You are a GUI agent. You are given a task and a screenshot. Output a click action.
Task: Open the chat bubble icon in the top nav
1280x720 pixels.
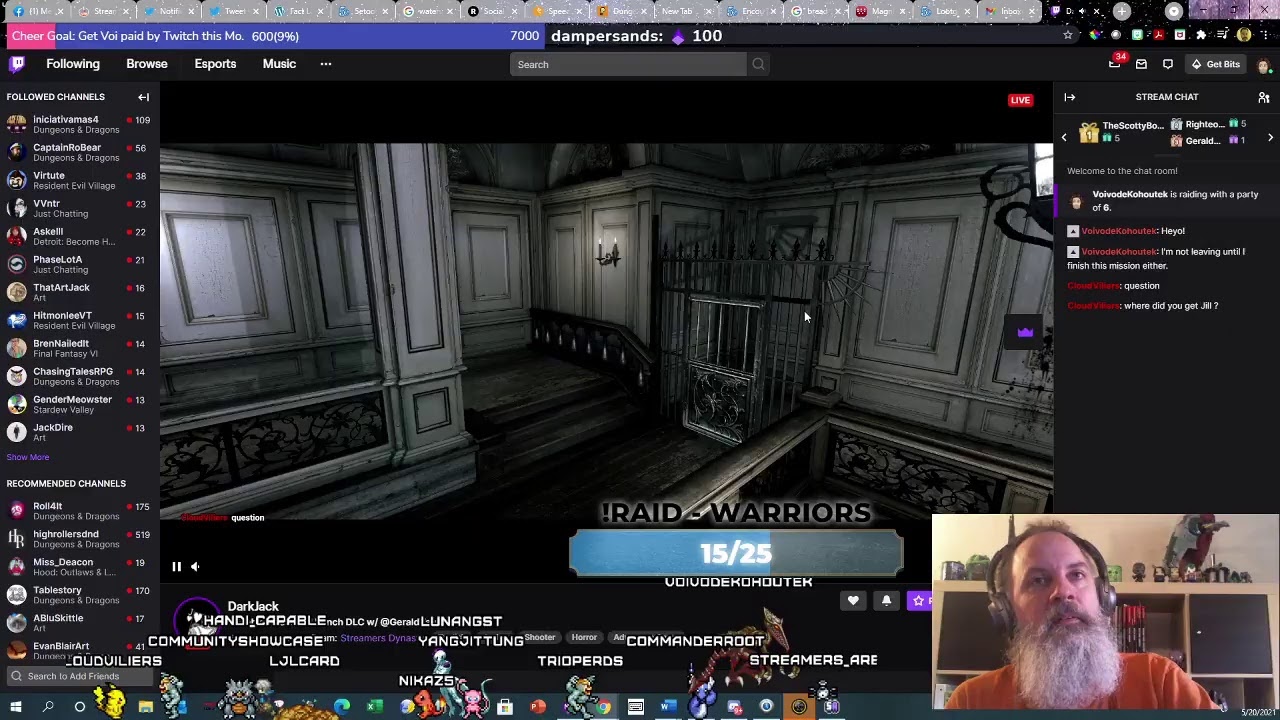(x=1167, y=64)
